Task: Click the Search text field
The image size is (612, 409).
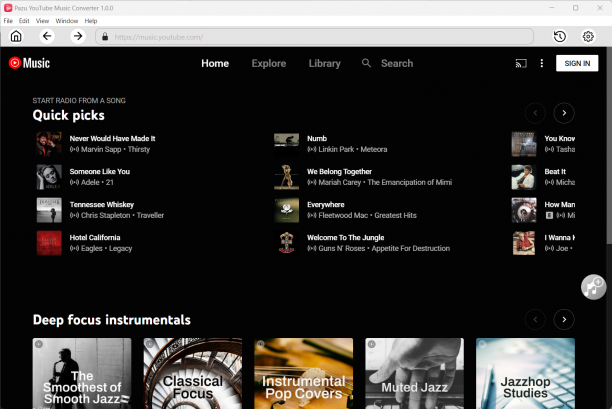Action: [x=397, y=63]
